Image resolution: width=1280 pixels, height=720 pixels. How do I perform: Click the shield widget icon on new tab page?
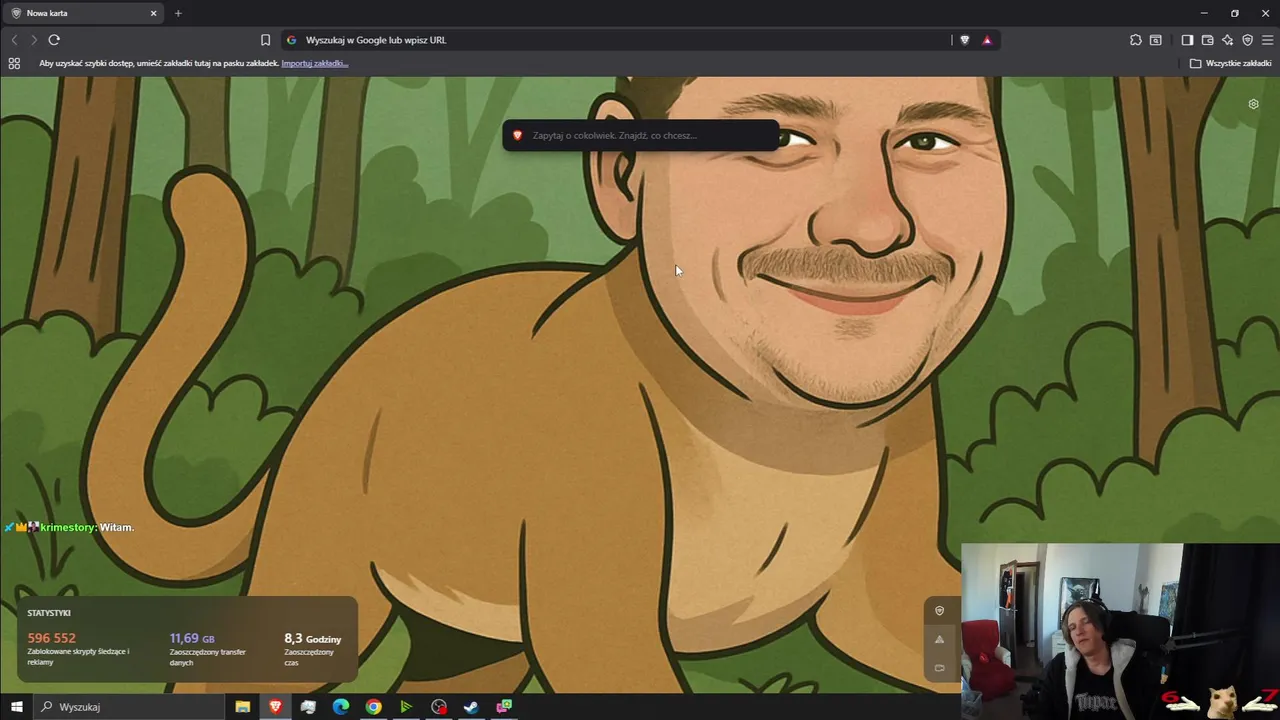[939, 611]
